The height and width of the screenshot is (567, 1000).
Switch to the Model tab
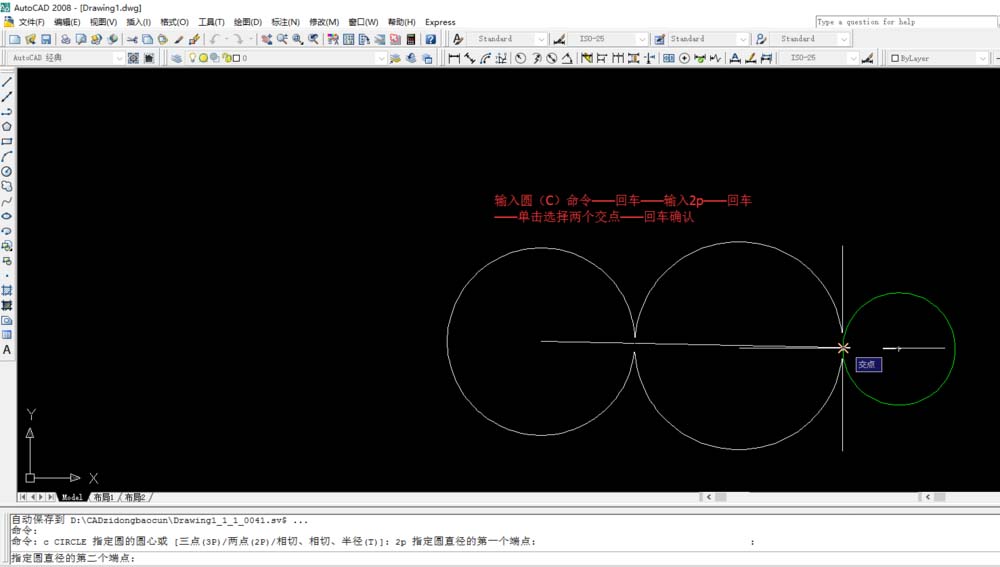click(x=72, y=497)
